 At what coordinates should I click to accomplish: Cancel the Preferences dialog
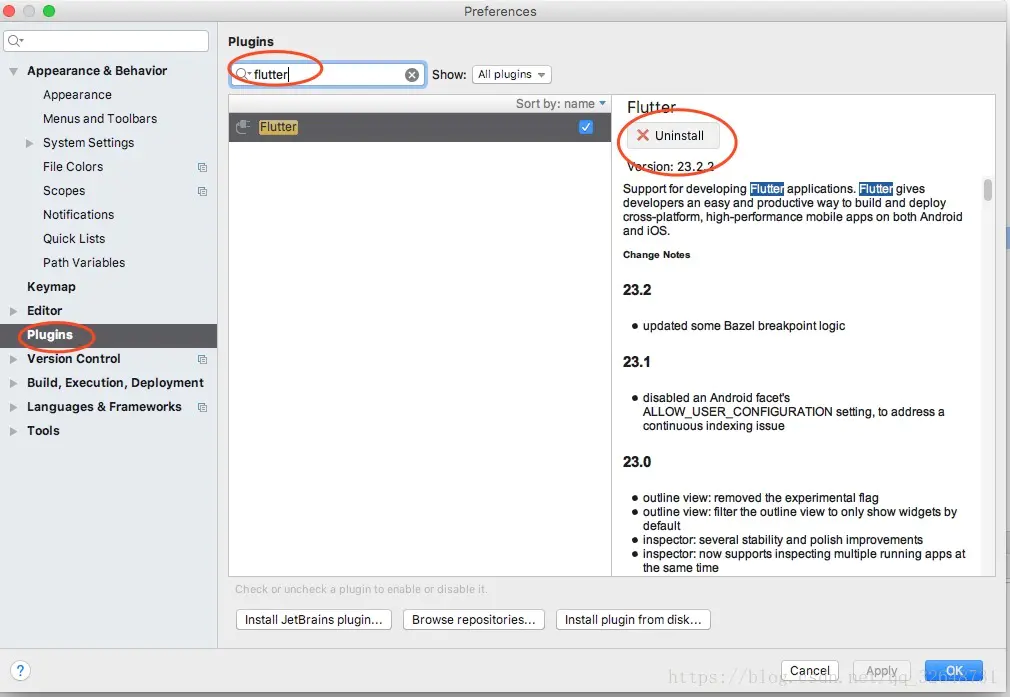pos(810,671)
